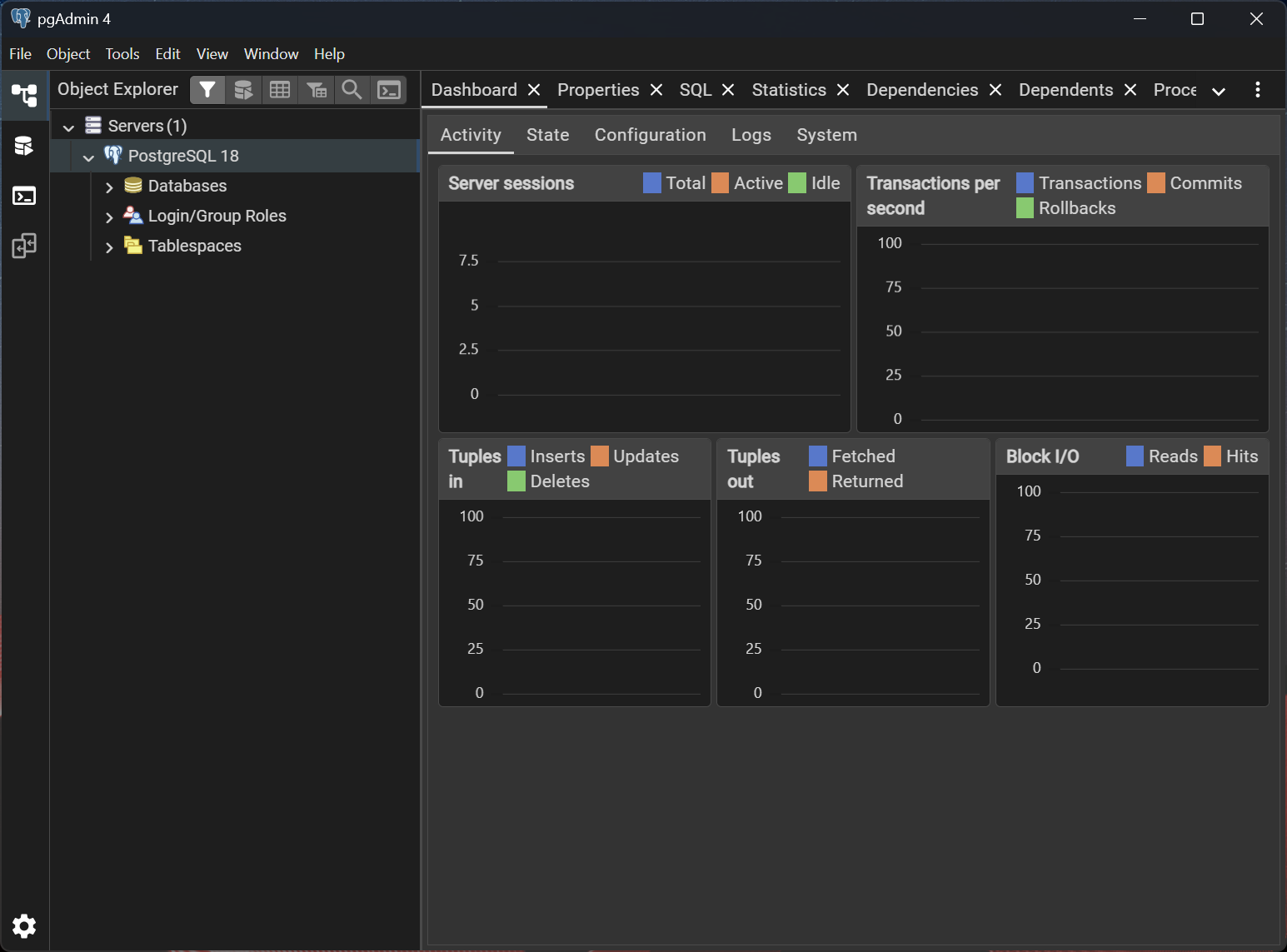Click the Query Tool icon in left sidebar
Viewport: 1287px width, 952px height.
click(24, 146)
